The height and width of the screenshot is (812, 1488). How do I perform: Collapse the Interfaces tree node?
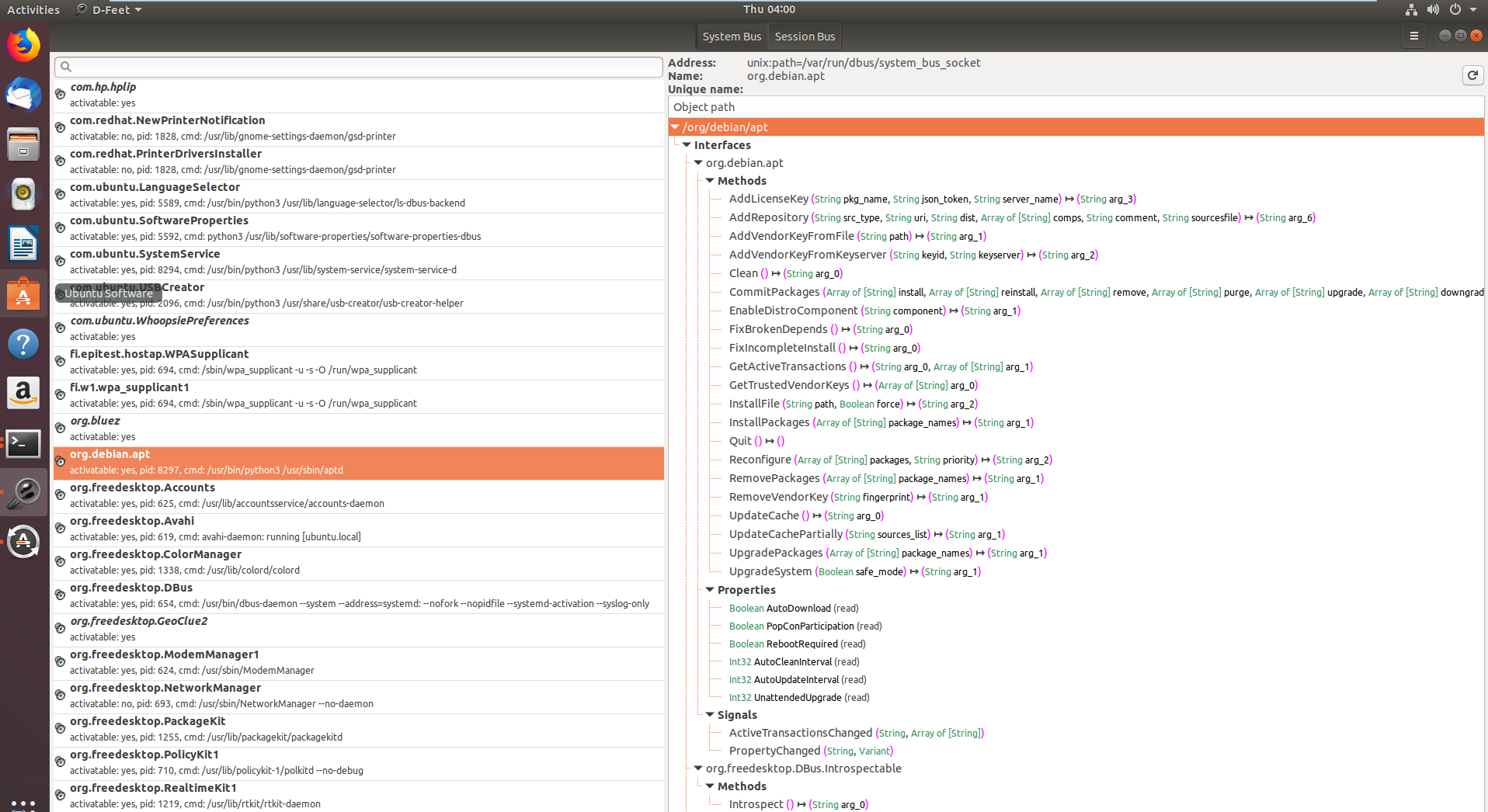(x=687, y=145)
